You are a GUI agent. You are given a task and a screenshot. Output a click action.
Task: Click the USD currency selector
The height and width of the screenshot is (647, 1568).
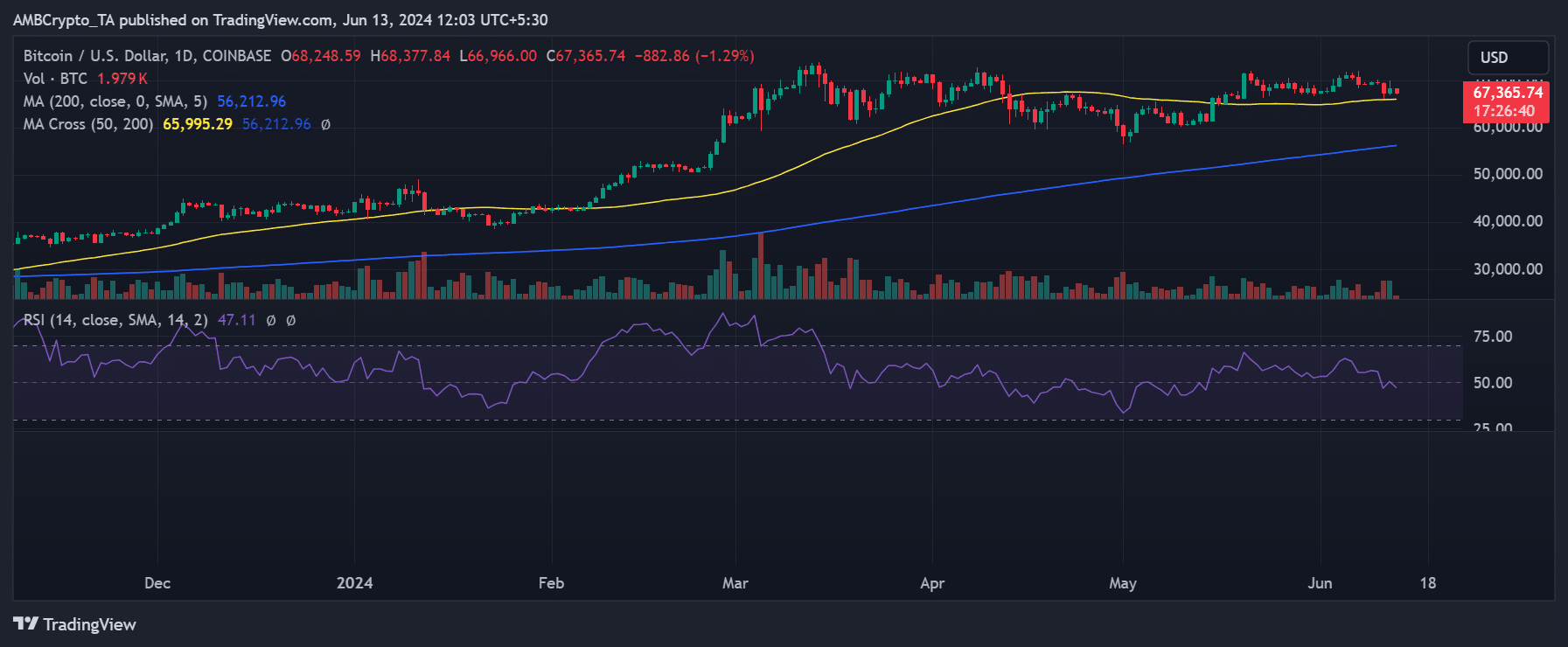1508,58
